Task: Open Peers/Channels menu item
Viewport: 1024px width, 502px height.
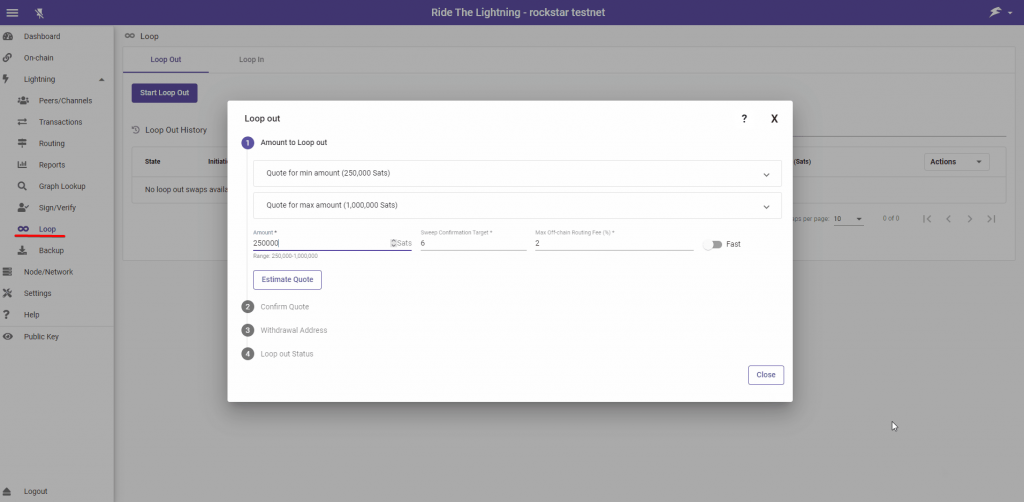Action: 65,101
